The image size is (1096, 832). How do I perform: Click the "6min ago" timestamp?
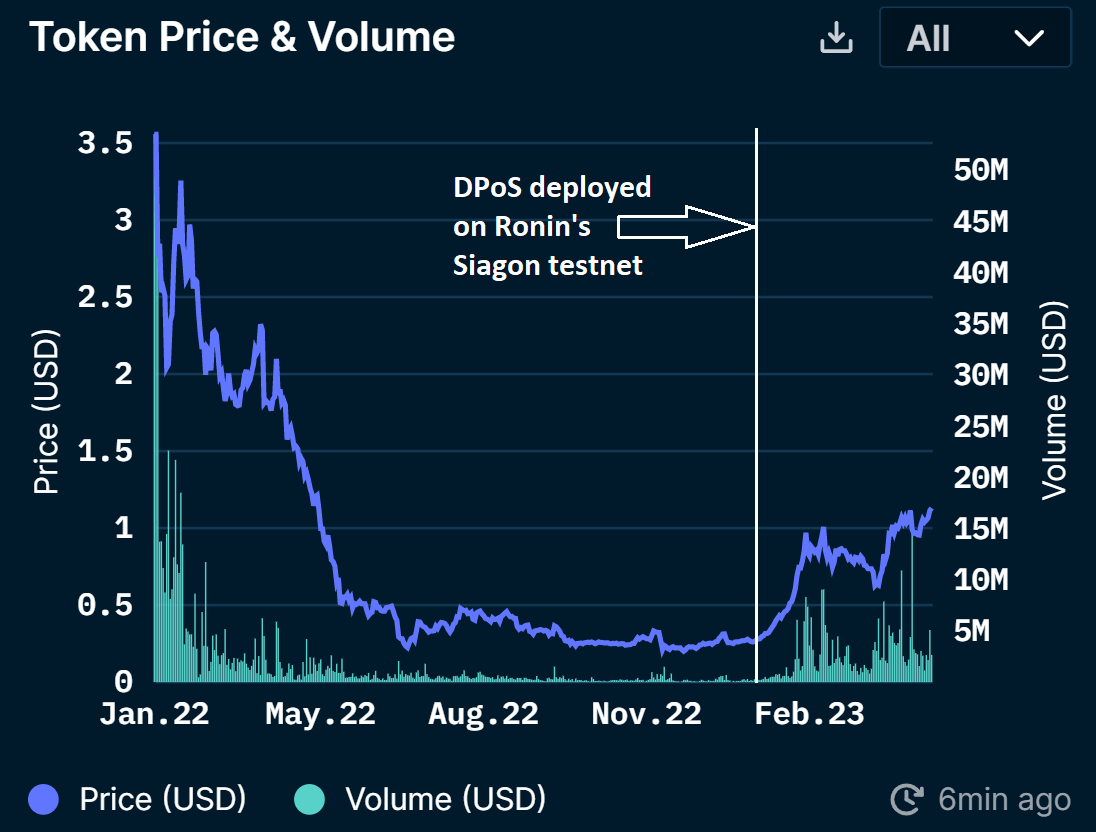click(x=1004, y=799)
